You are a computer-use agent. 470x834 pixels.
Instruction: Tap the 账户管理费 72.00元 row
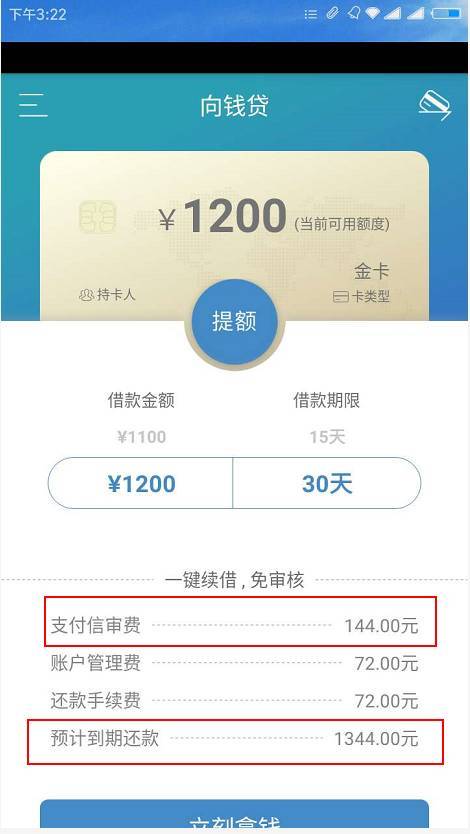[x=234, y=663]
